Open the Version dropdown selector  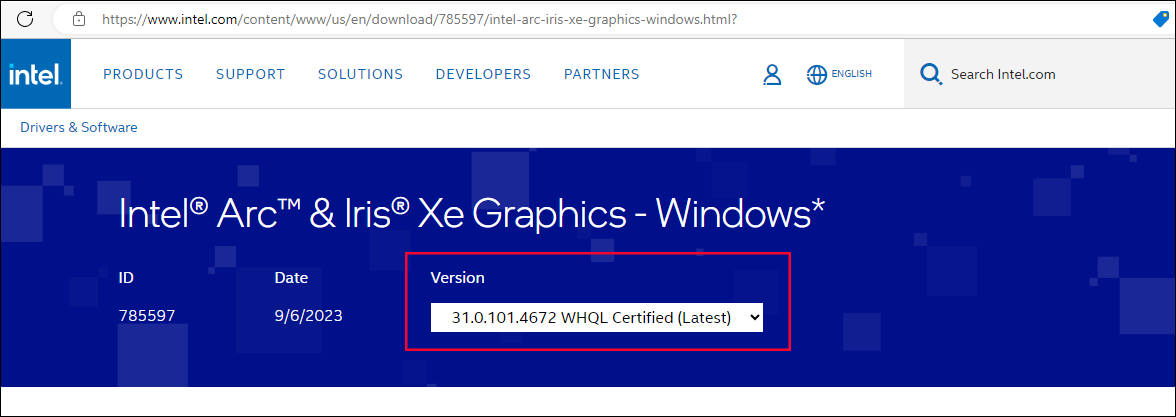(597, 317)
